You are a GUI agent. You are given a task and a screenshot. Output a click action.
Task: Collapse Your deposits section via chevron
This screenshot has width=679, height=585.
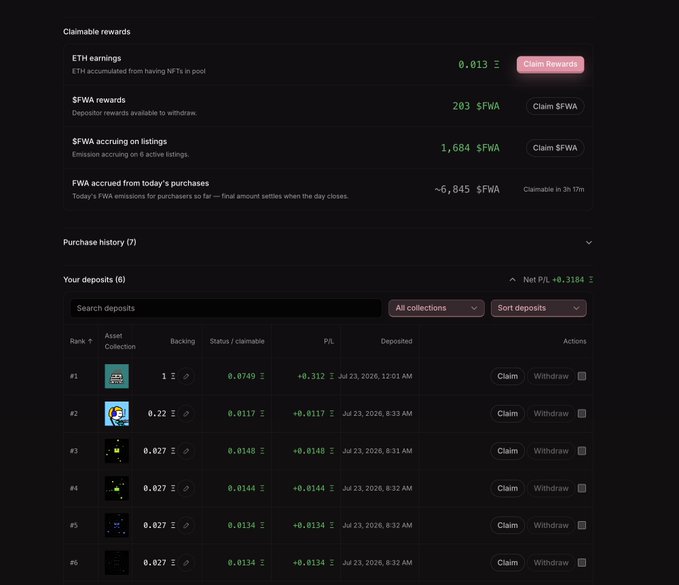[512, 280]
